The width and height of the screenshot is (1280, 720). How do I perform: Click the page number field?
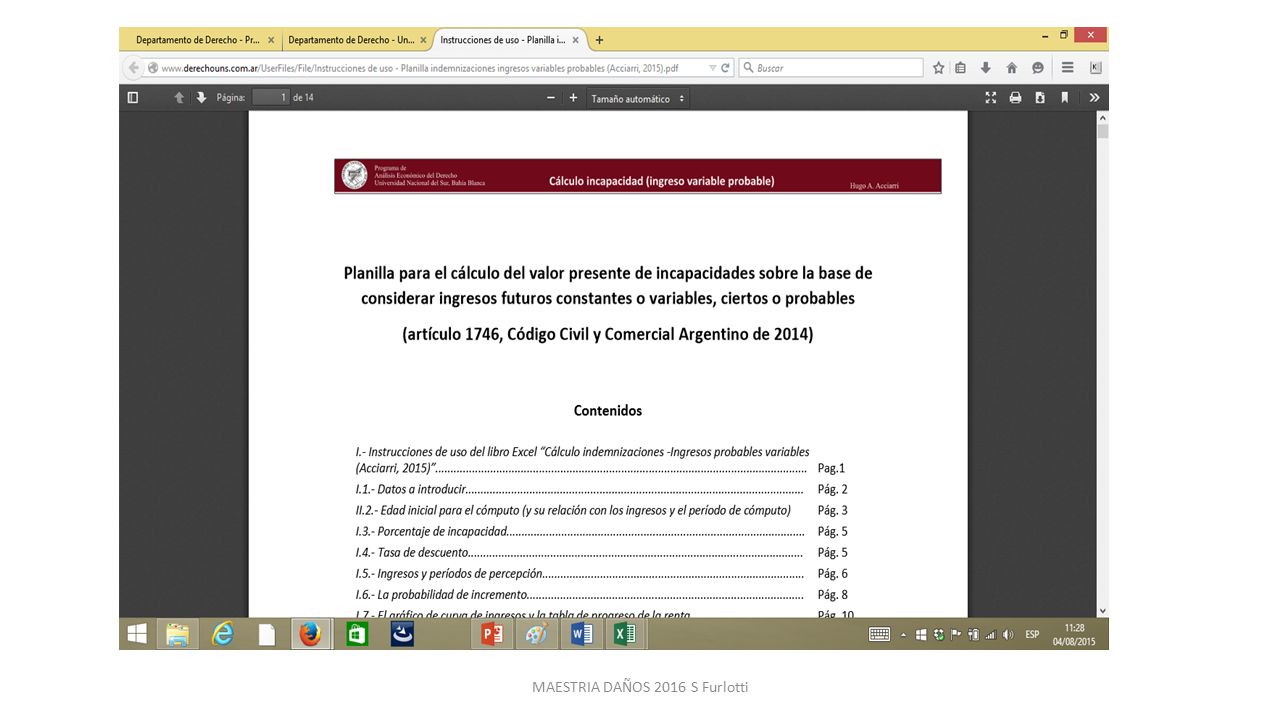[270, 97]
